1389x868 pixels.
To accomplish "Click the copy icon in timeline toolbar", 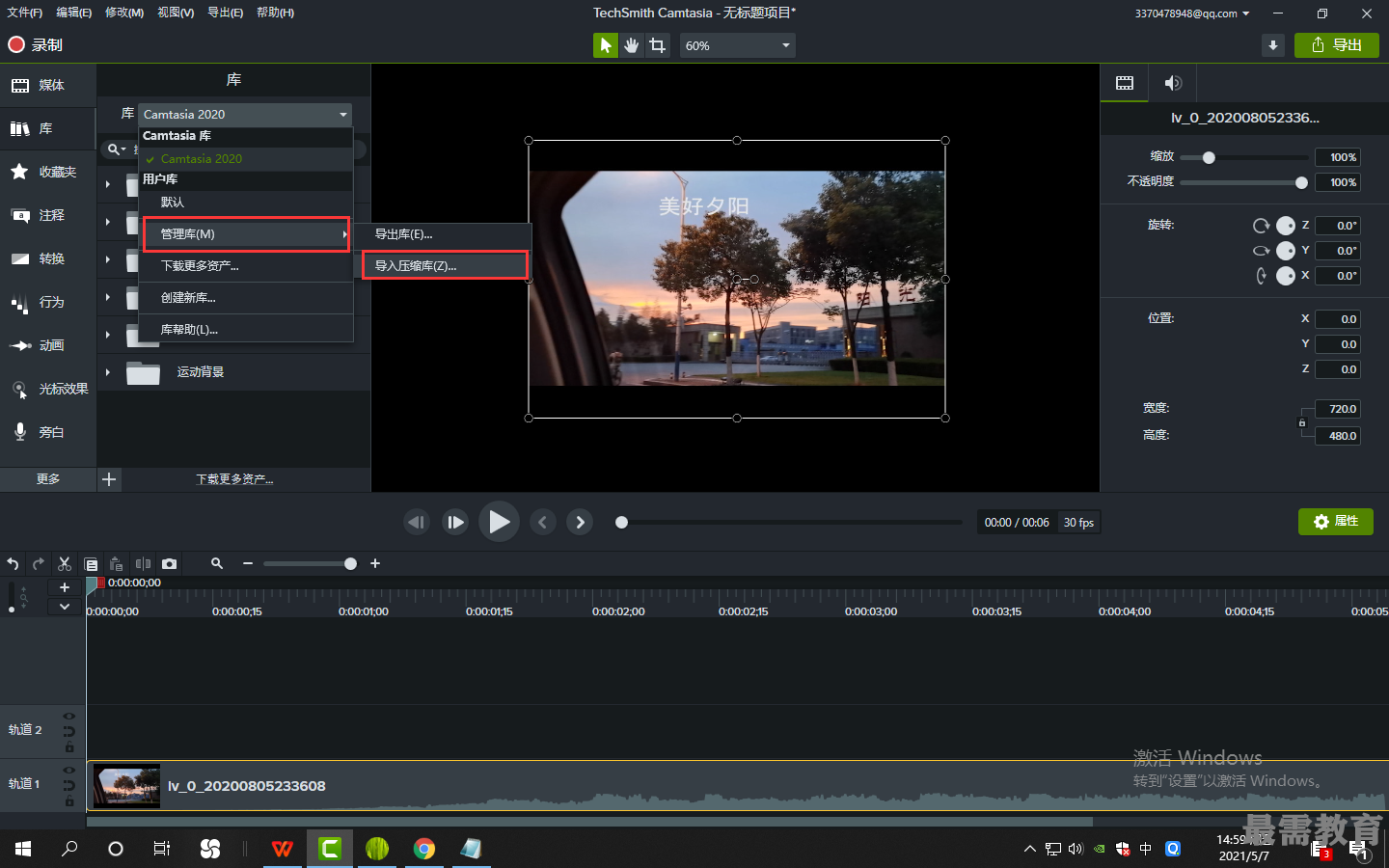I will coord(91,563).
